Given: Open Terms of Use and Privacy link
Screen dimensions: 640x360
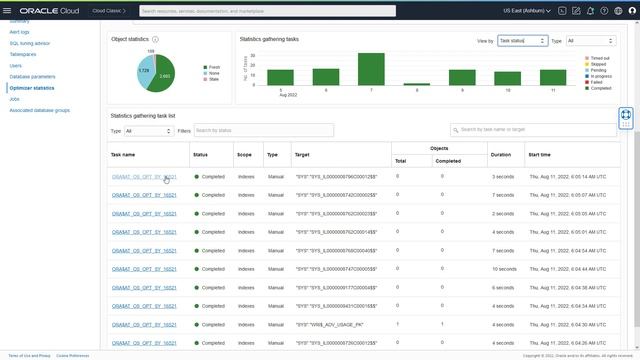Looking at the screenshot, I should pyautogui.click(x=29, y=356).
